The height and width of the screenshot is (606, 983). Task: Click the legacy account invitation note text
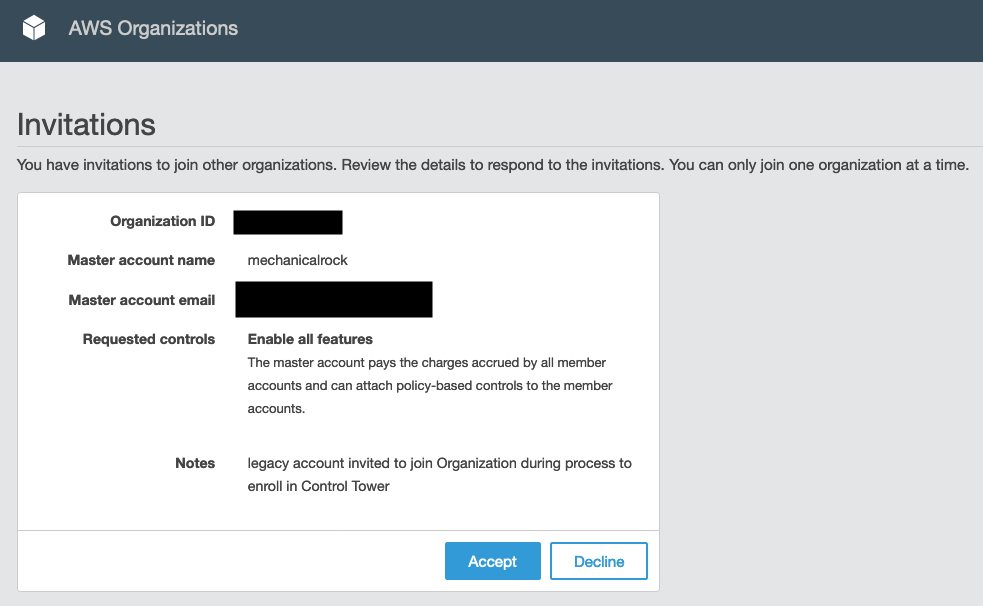[439, 474]
